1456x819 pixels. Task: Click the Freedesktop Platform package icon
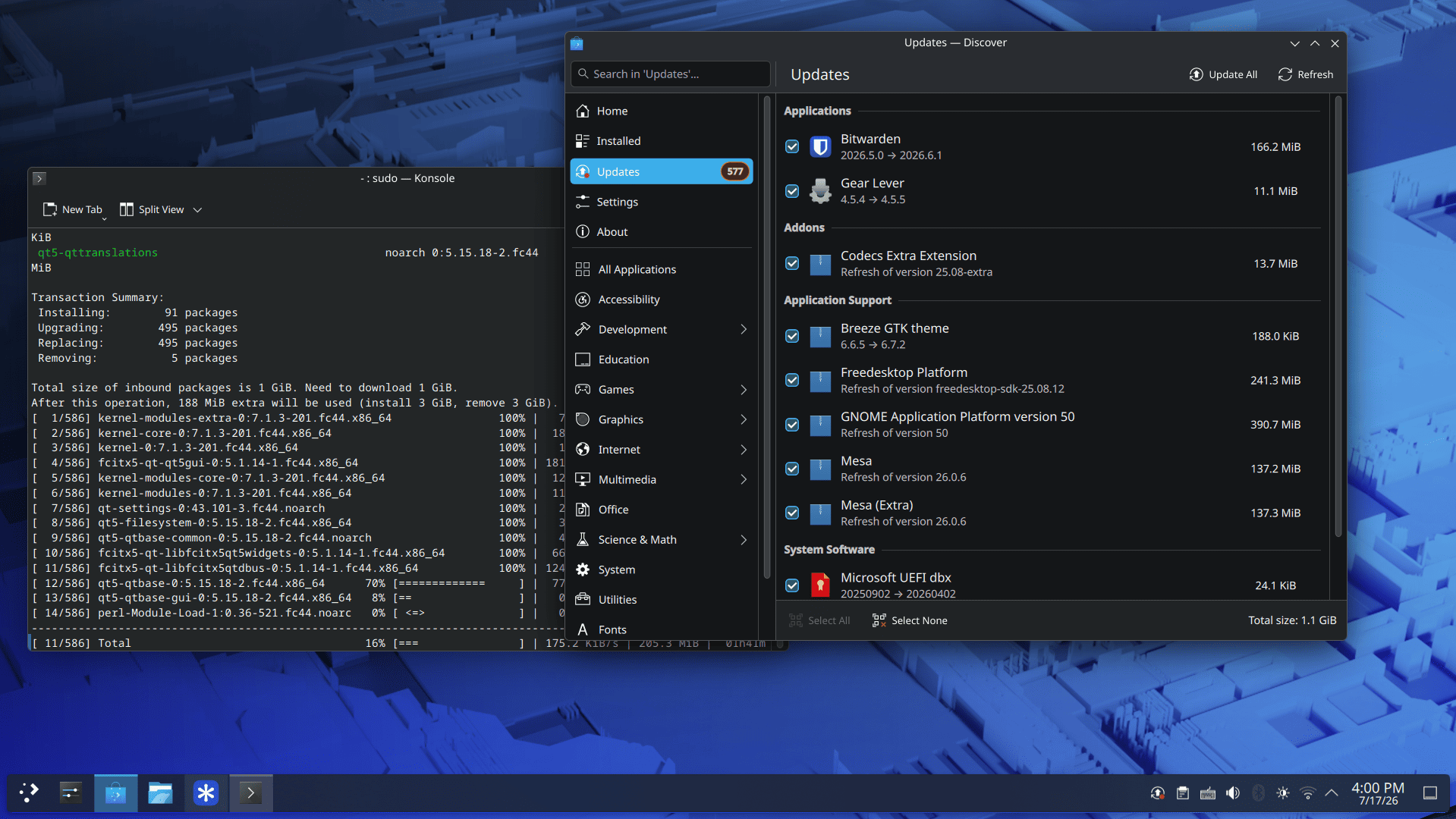coord(820,381)
